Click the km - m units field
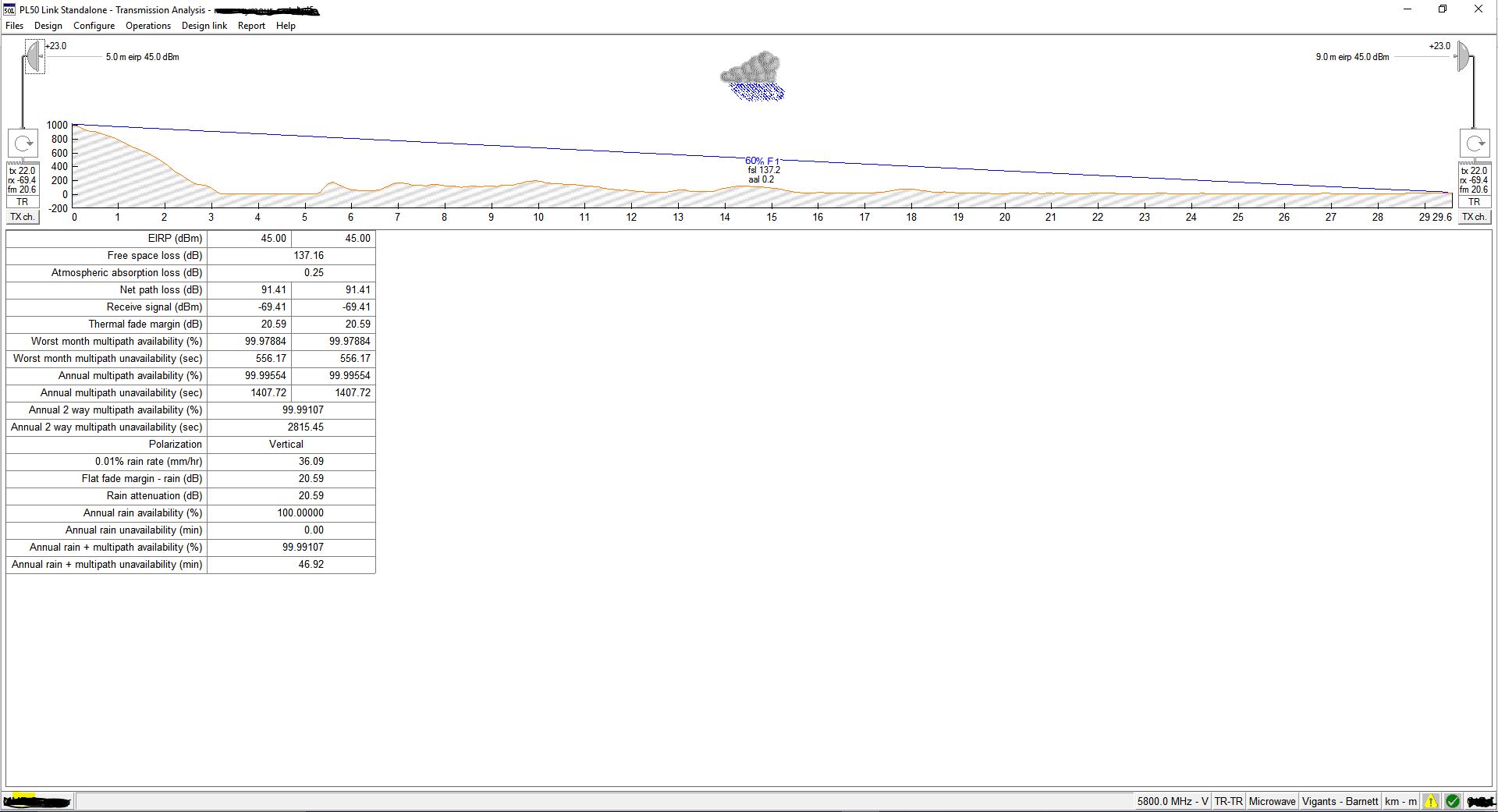Screen dimensions: 1498x812 (1401, 801)
